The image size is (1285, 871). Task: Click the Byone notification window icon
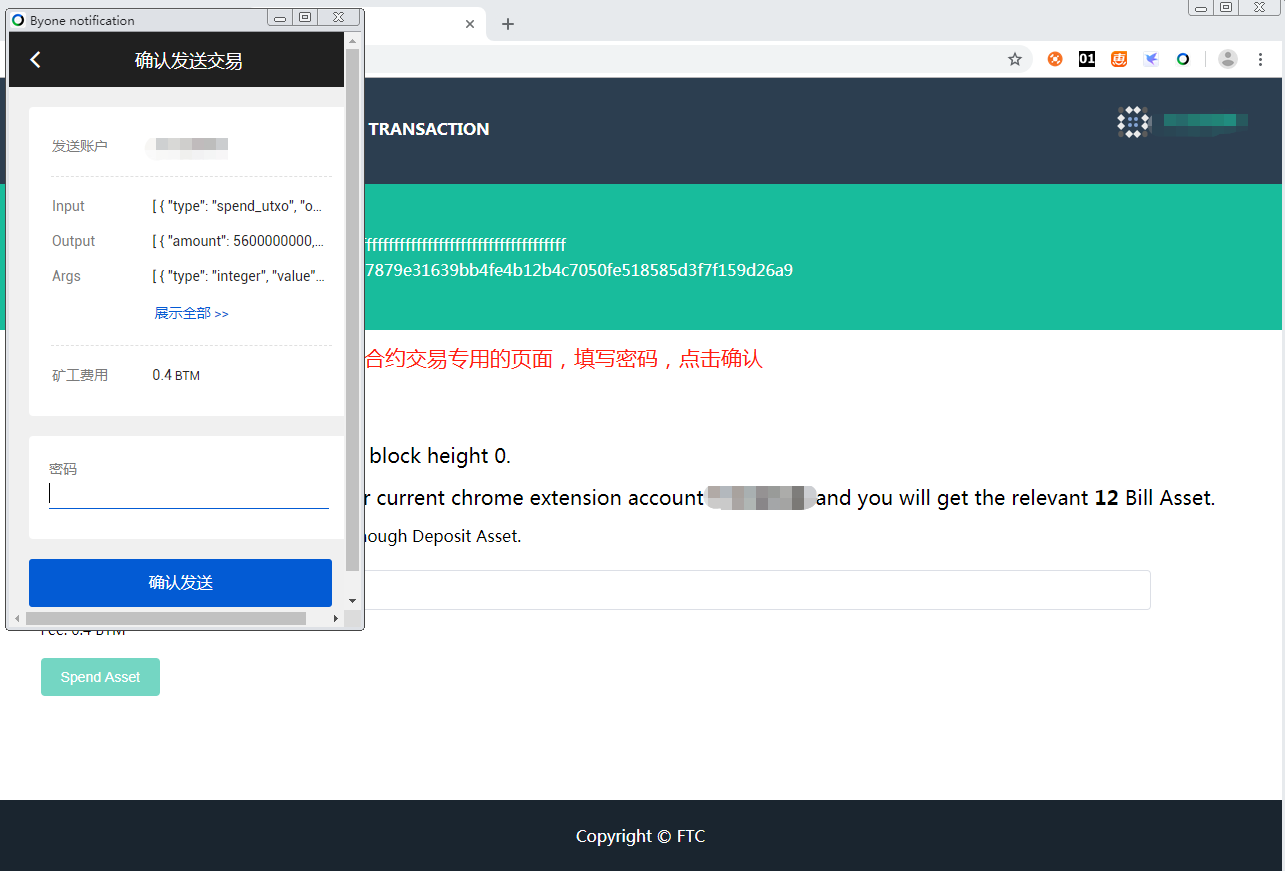point(18,20)
